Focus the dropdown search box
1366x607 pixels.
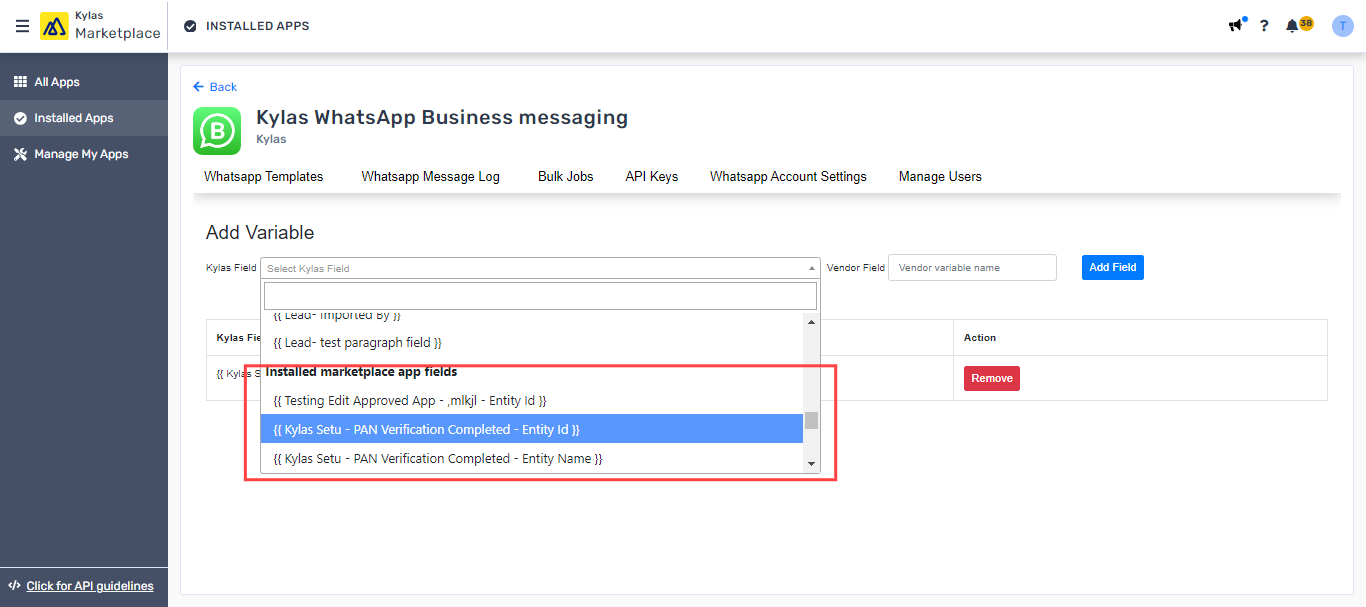click(x=540, y=296)
